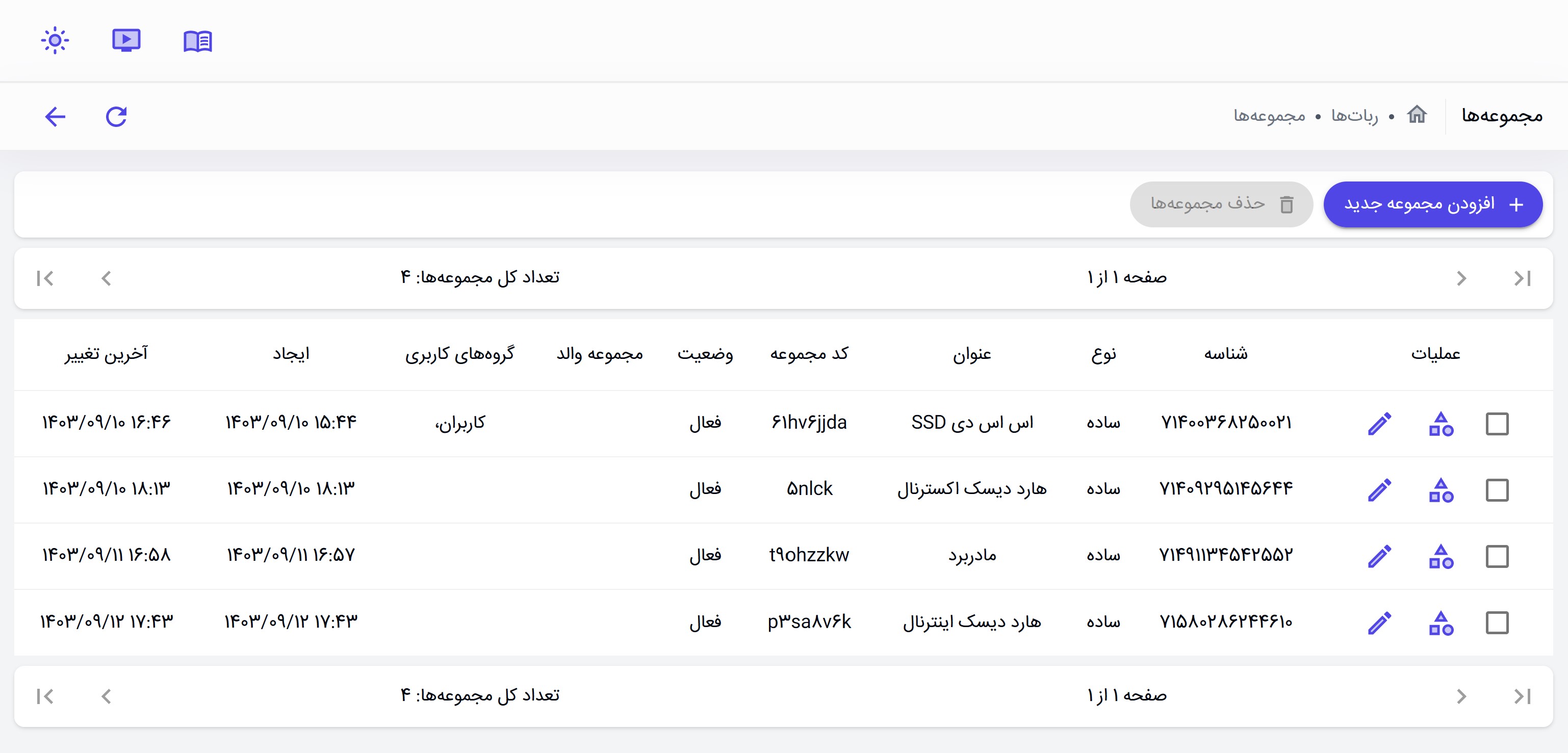This screenshot has height=753, width=1568.
Task: Open the video tutorial monitor icon
Action: [x=126, y=41]
